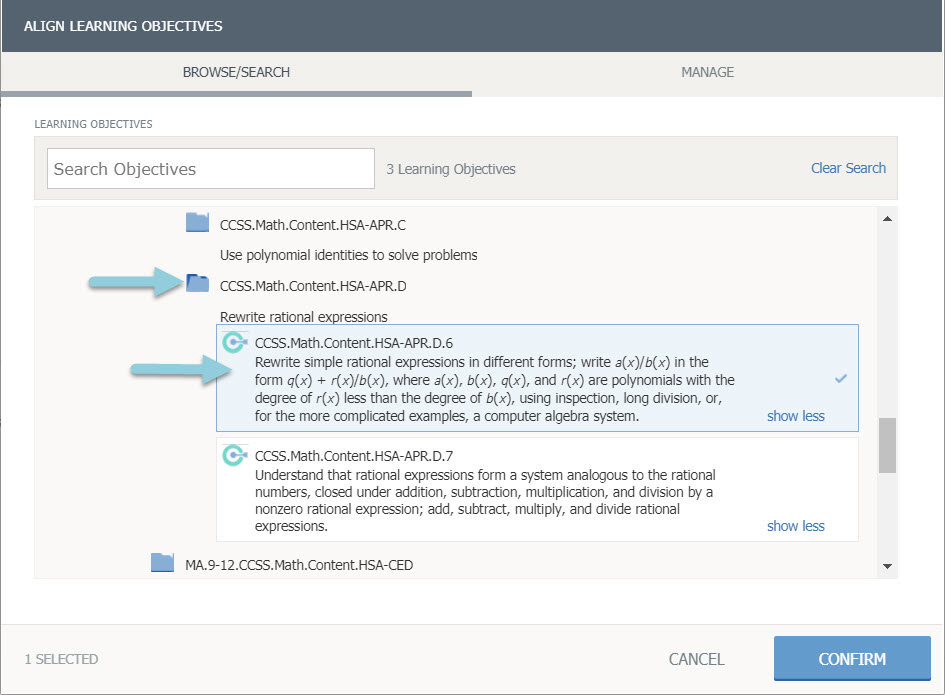Click the vertical scrollbar thumb
The width and height of the screenshot is (945, 695).
click(887, 445)
